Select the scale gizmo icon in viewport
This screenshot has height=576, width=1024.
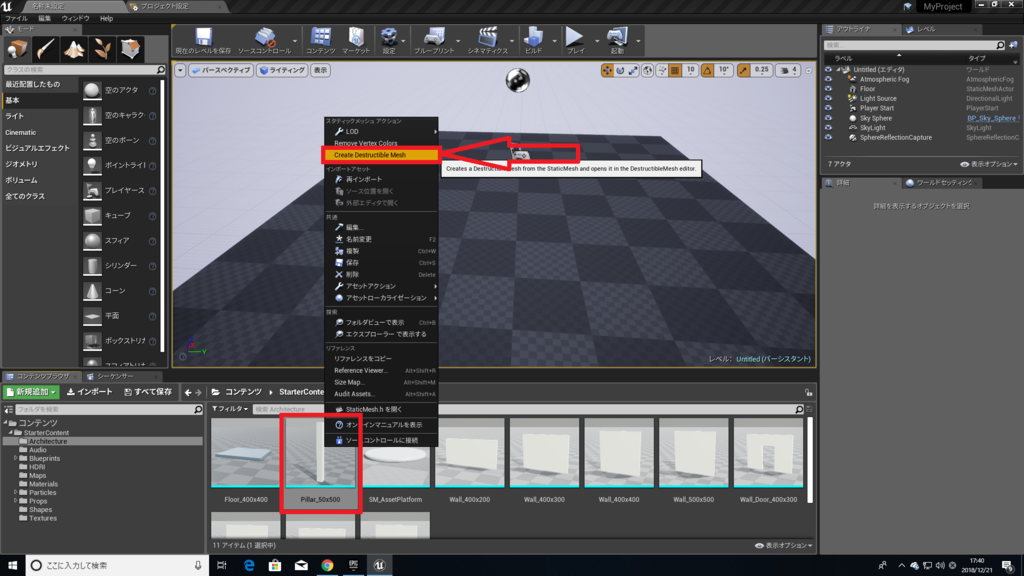point(633,71)
